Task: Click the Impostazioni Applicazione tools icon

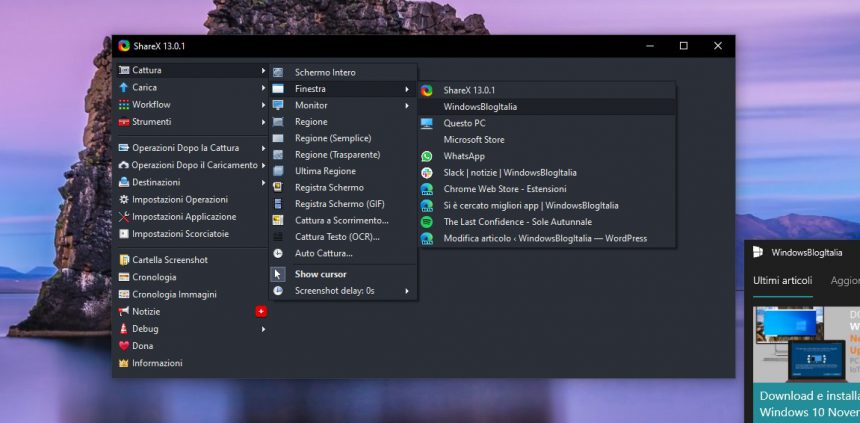Action: pos(124,217)
